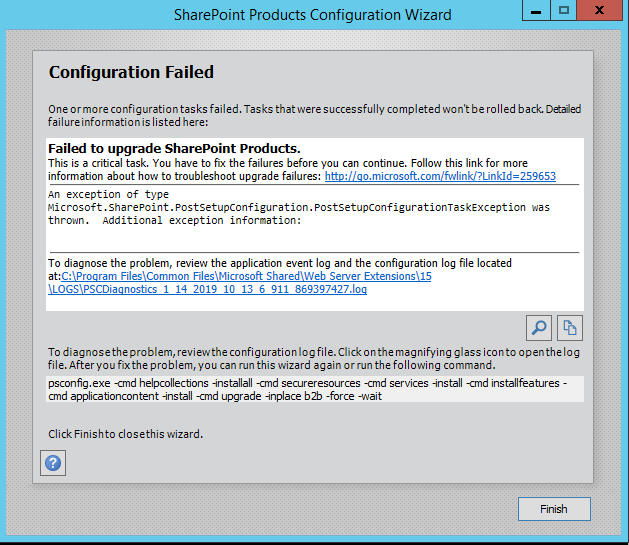
Task: Maximize the Configuration Wizard window
Action: [x=563, y=10]
